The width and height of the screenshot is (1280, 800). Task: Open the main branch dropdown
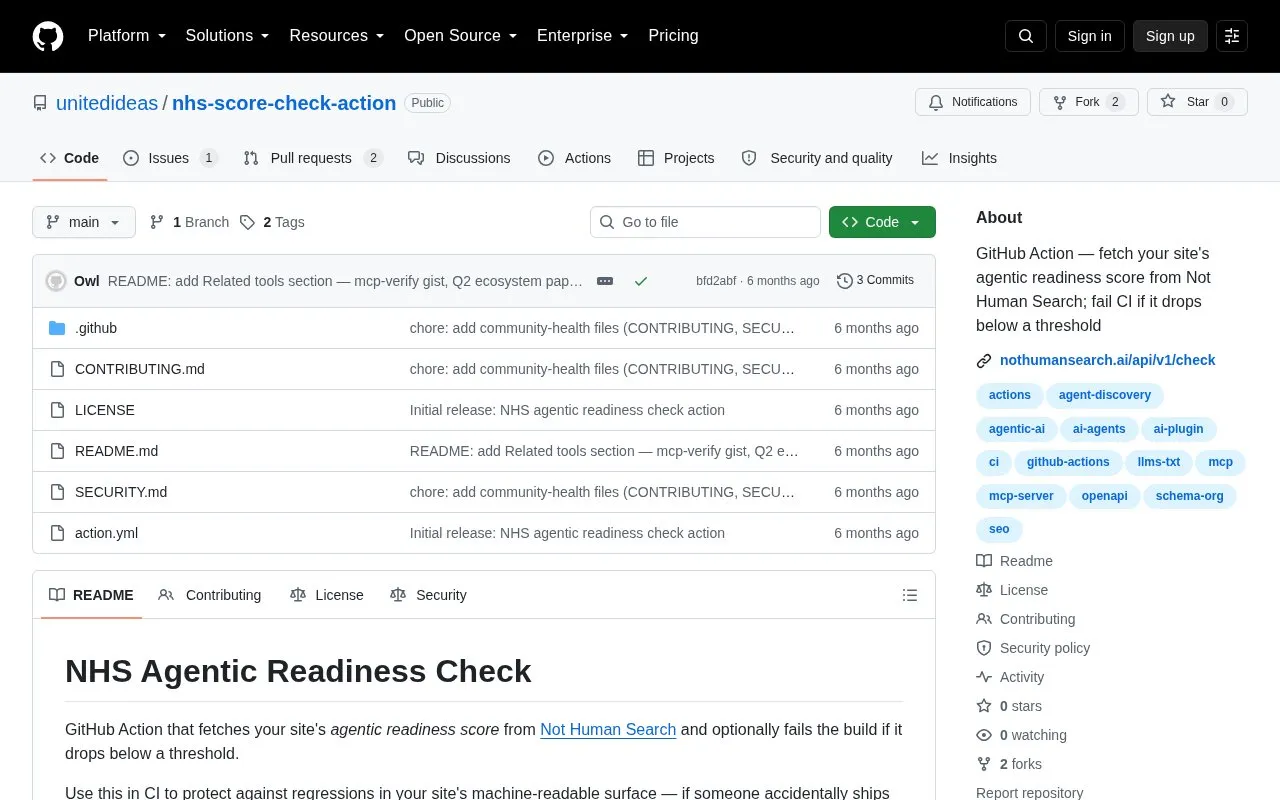[x=84, y=222]
